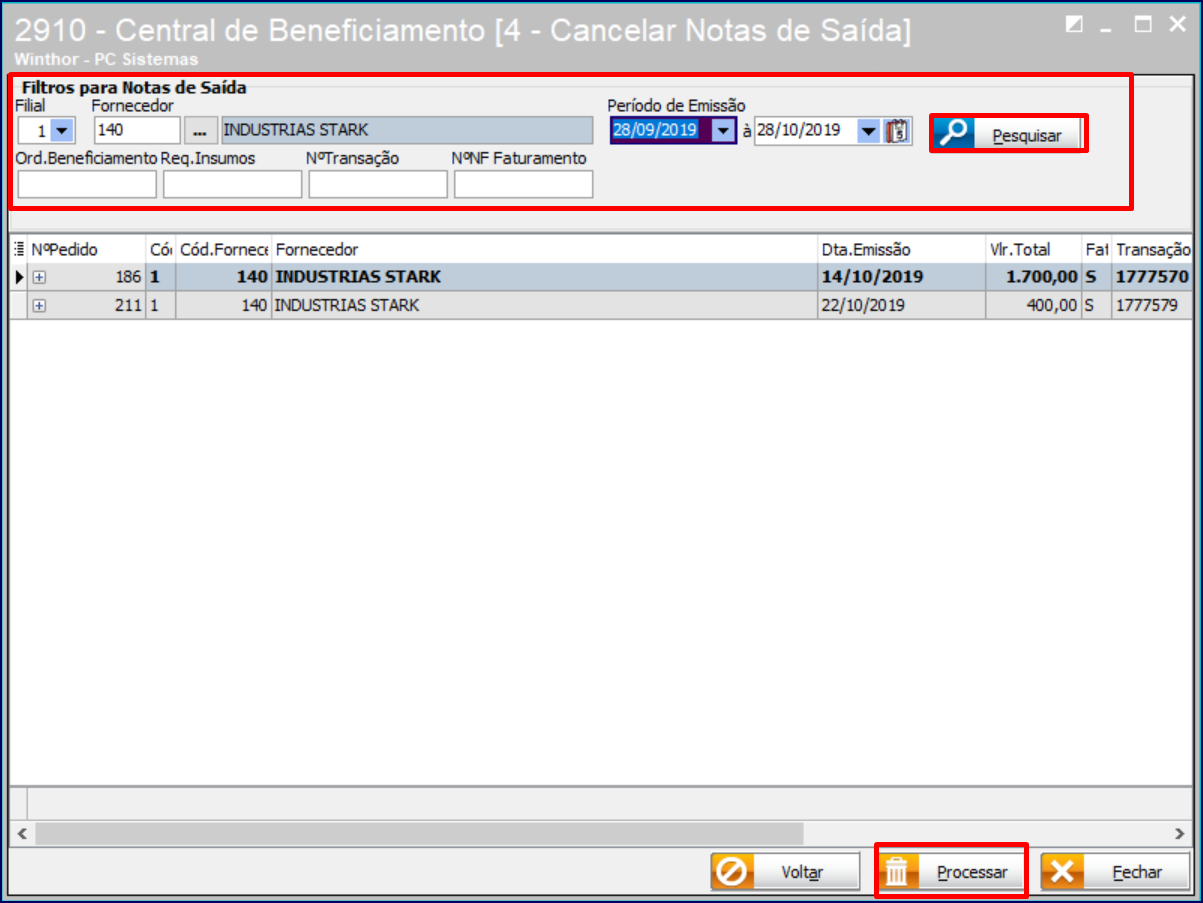Select INDUSTRIAS STARK in order 211 row
The image size is (1203, 903).
(544, 306)
